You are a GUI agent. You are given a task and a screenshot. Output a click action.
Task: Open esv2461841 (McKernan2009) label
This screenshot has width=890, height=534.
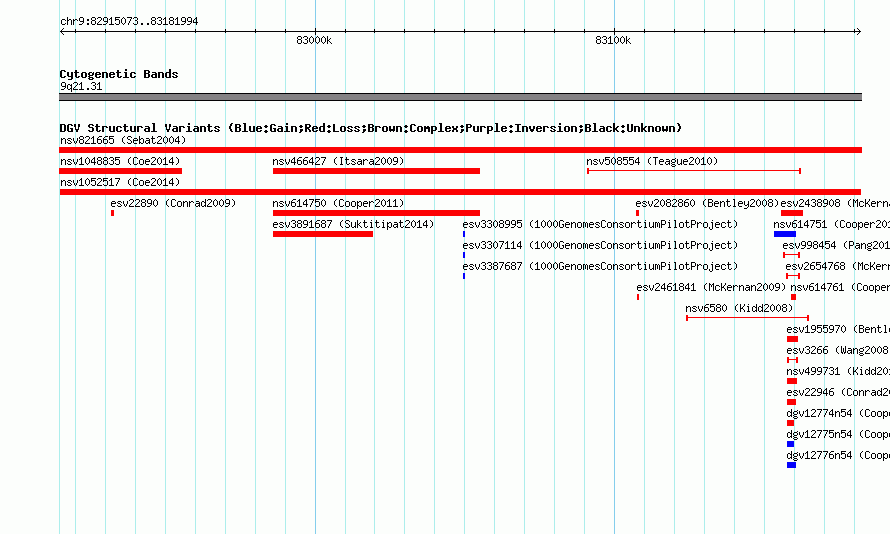[x=711, y=287]
